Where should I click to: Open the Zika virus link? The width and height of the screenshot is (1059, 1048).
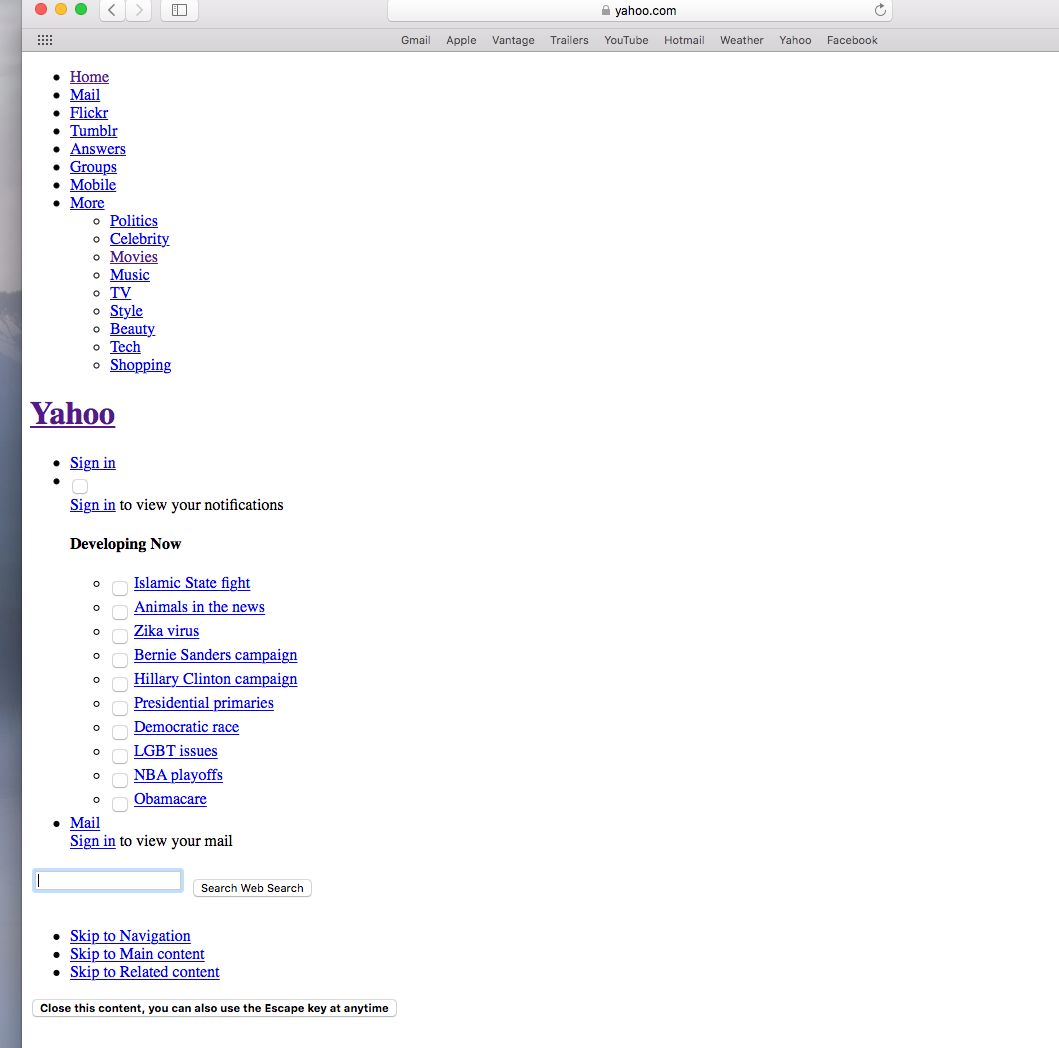click(x=166, y=631)
